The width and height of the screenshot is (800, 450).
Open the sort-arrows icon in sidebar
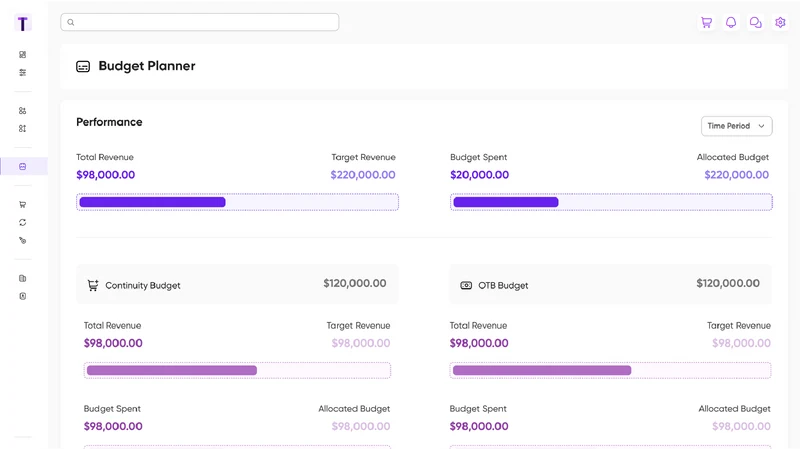(22, 129)
